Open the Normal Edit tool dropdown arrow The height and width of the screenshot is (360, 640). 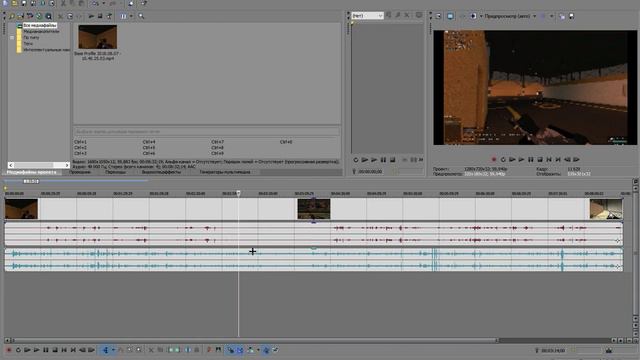(113, 350)
